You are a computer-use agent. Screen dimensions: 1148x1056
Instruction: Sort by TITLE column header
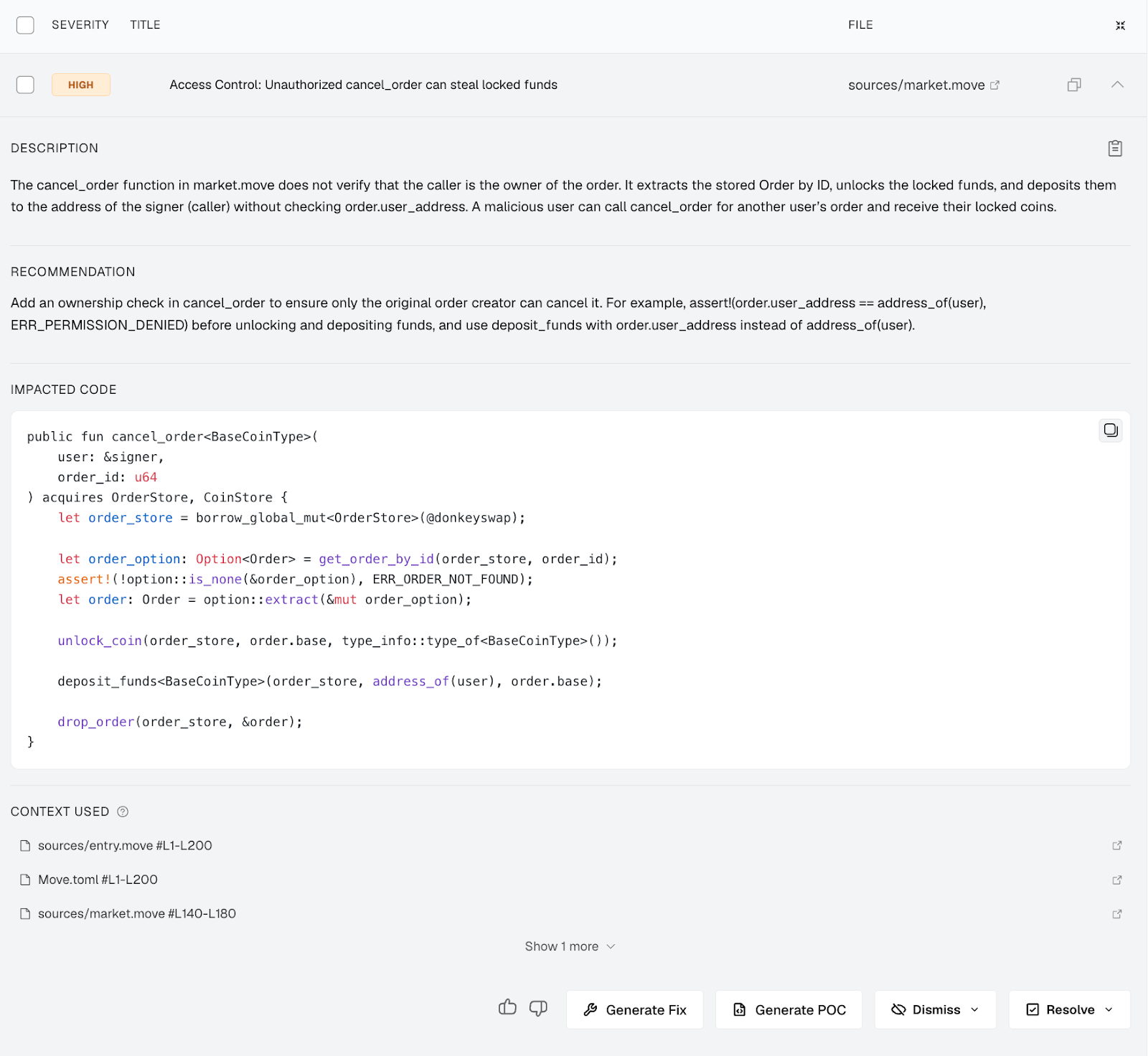(x=145, y=25)
